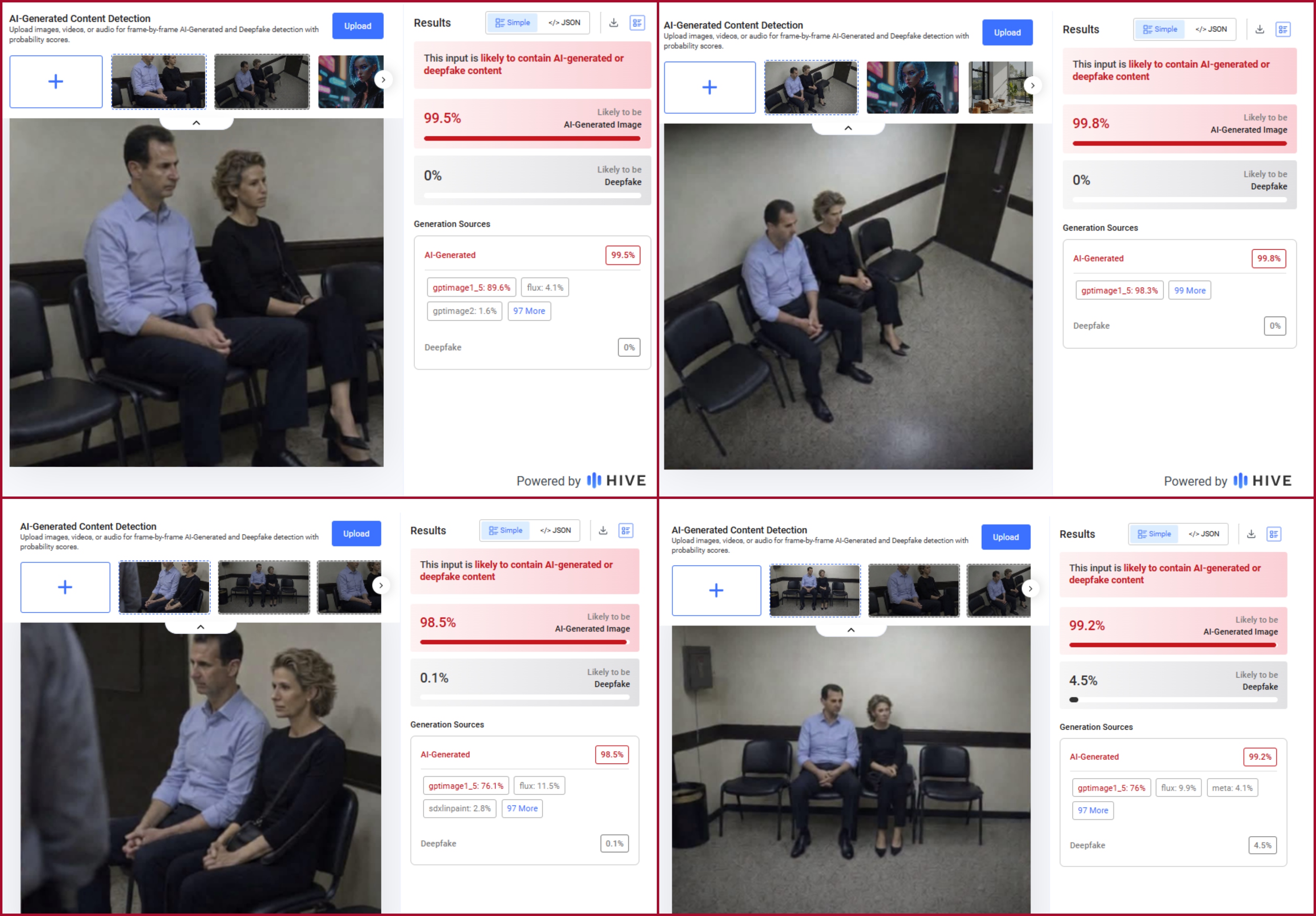
Task: Select second thumbnail in top-left panel carousel
Action: 262,81
